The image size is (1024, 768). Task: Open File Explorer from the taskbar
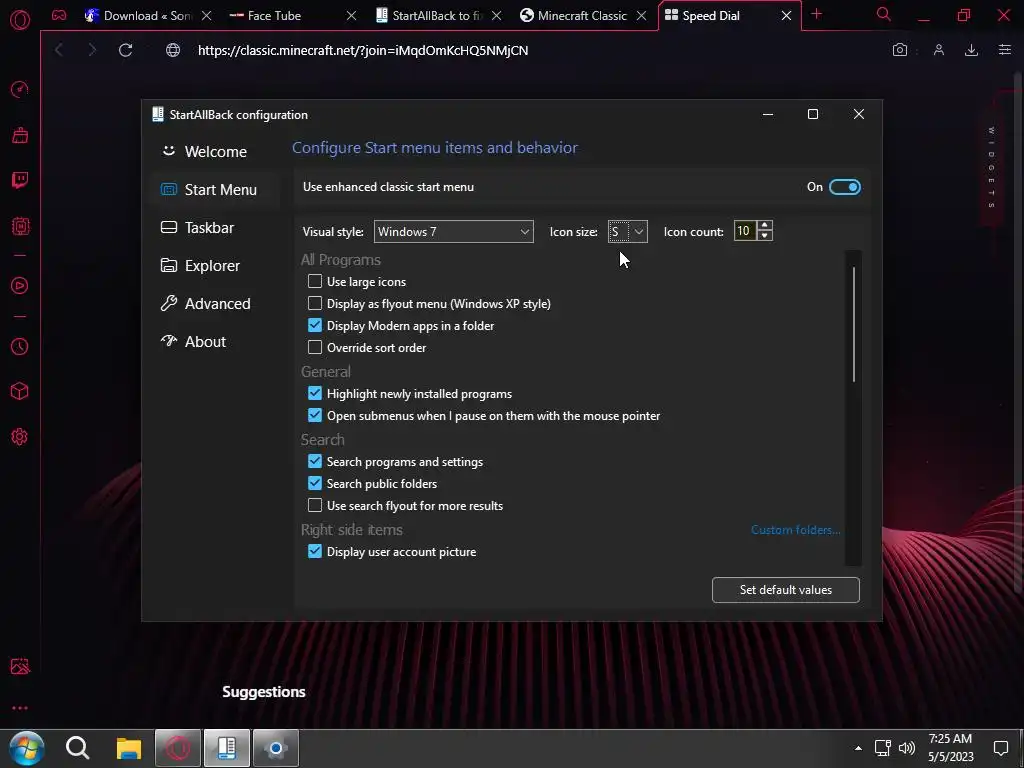pyautogui.click(x=129, y=748)
